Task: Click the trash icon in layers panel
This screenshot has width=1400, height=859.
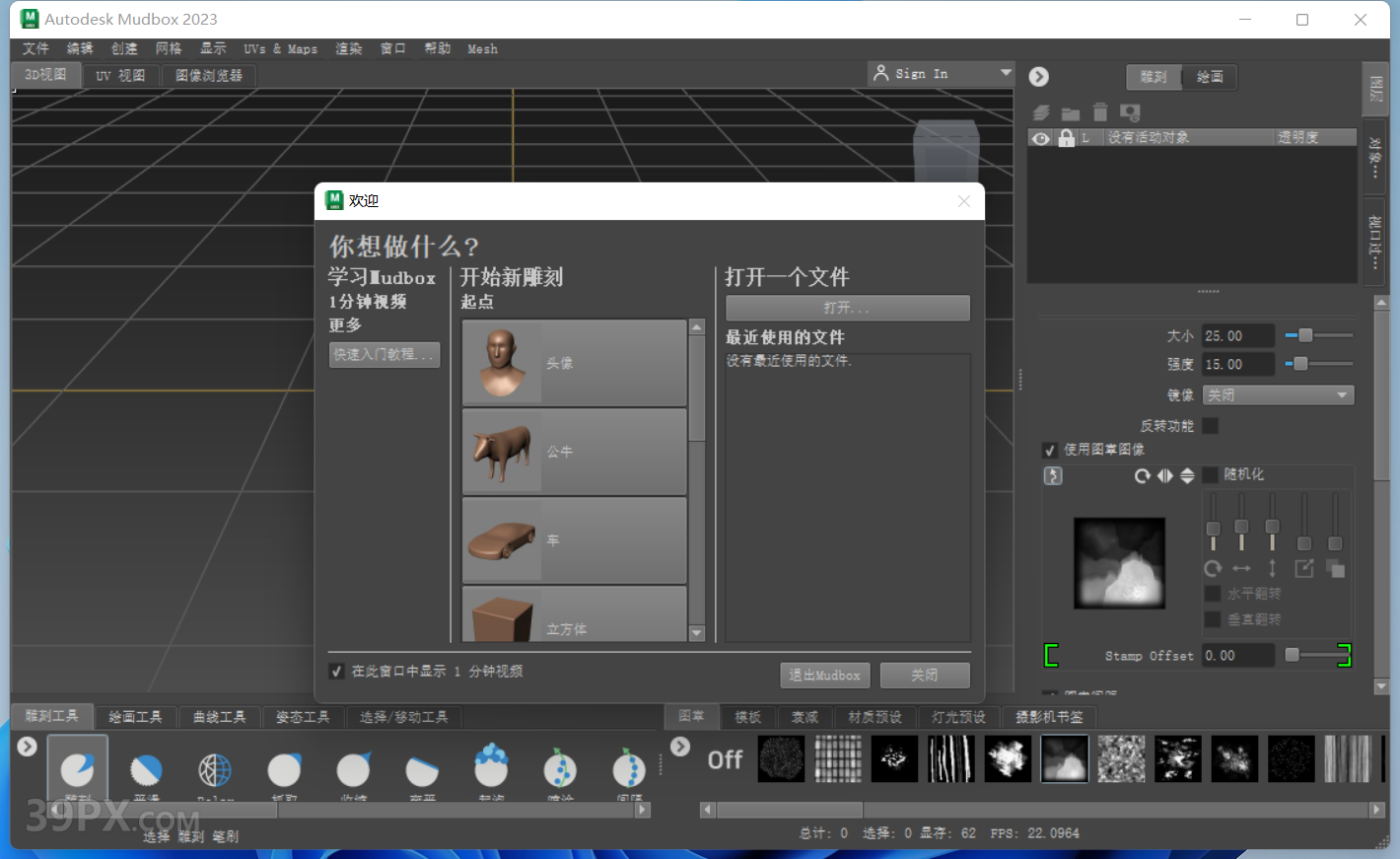Action: click(x=1100, y=112)
